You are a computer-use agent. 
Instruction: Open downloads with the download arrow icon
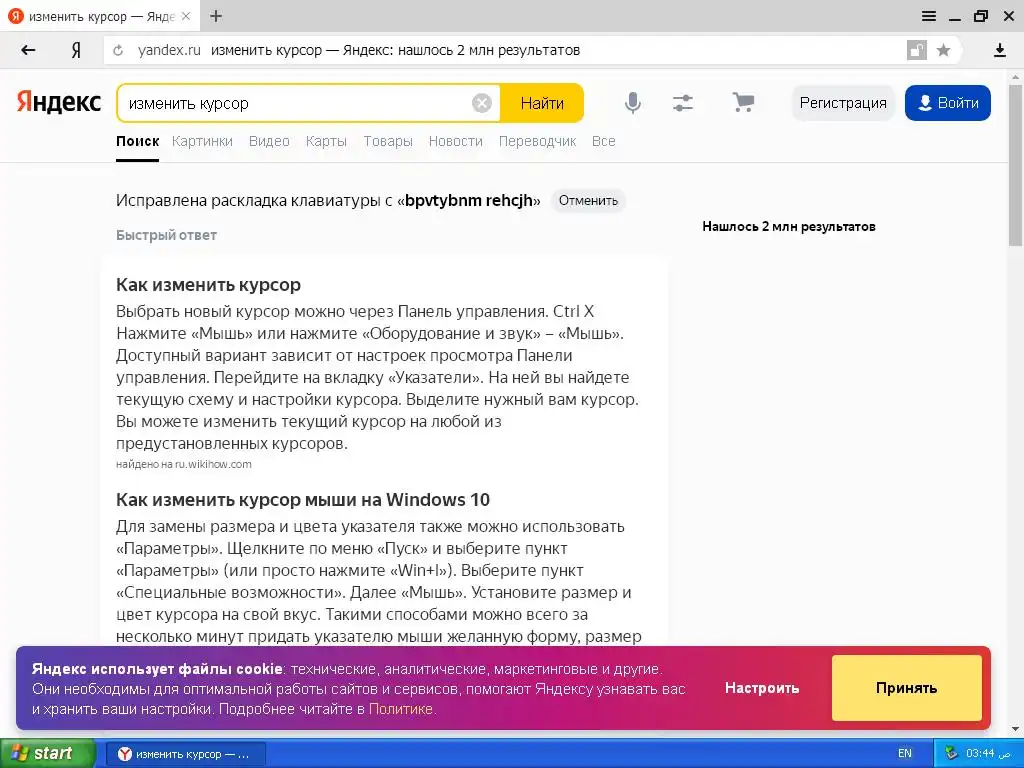click(x=1000, y=50)
